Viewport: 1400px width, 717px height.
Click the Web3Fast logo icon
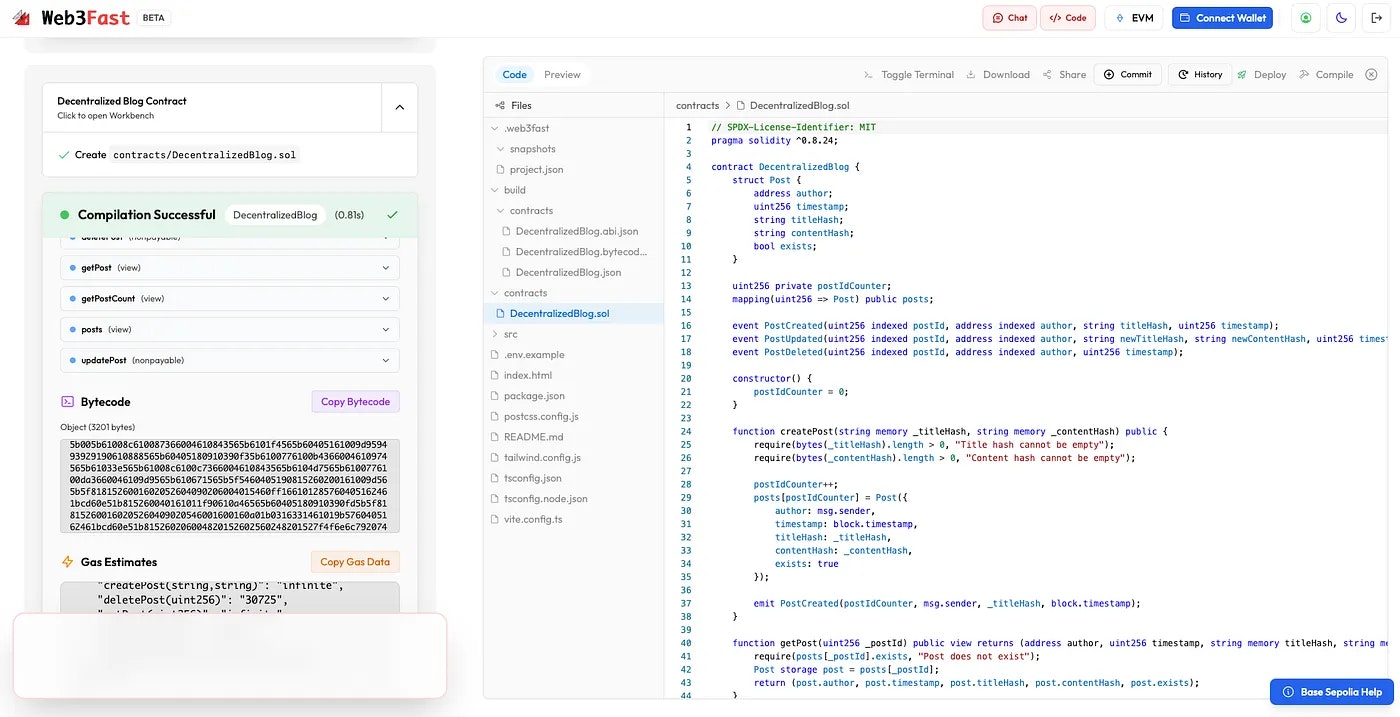pyautogui.click(x=21, y=18)
